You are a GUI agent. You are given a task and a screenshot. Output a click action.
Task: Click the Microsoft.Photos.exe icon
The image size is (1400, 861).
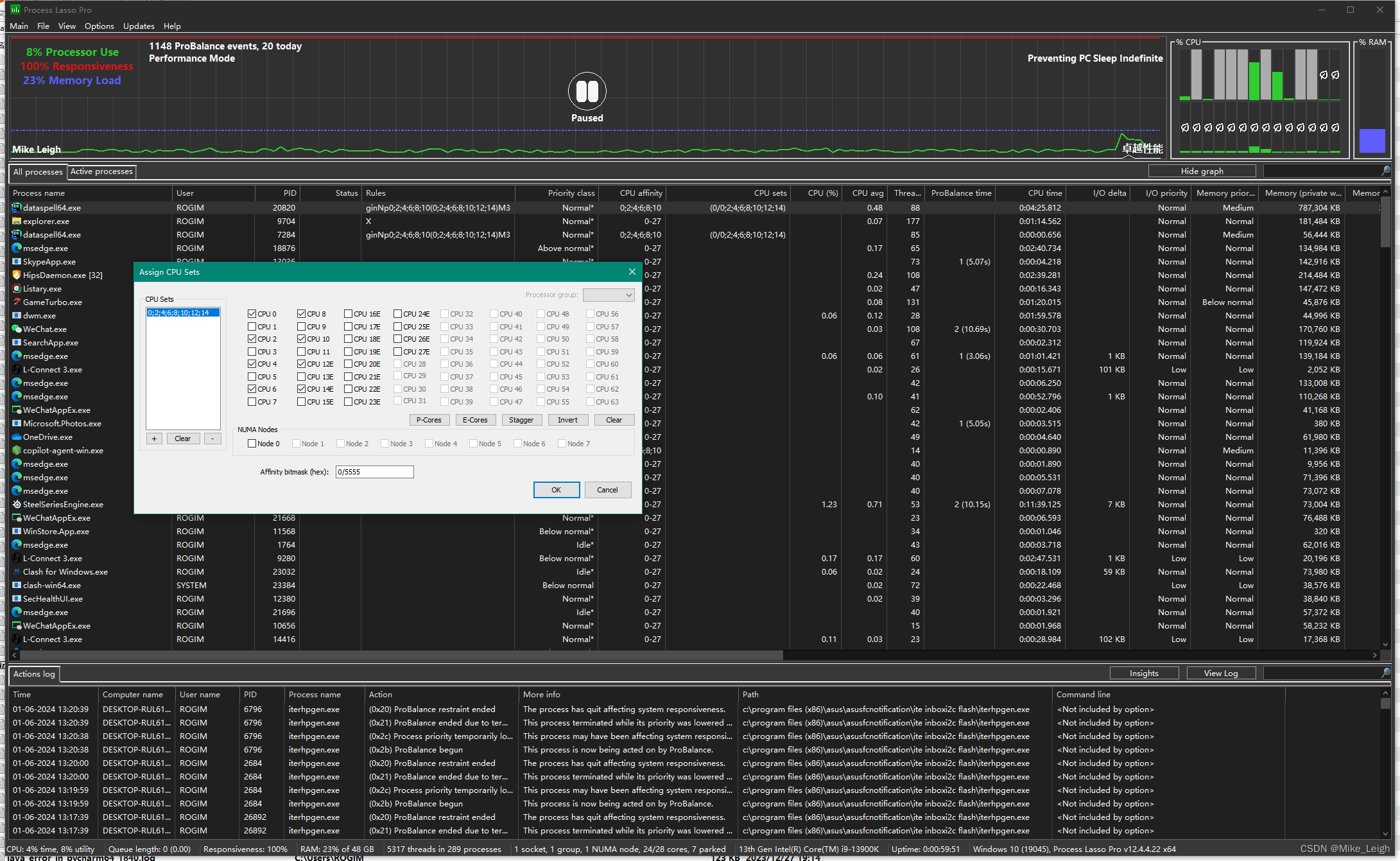click(x=17, y=423)
